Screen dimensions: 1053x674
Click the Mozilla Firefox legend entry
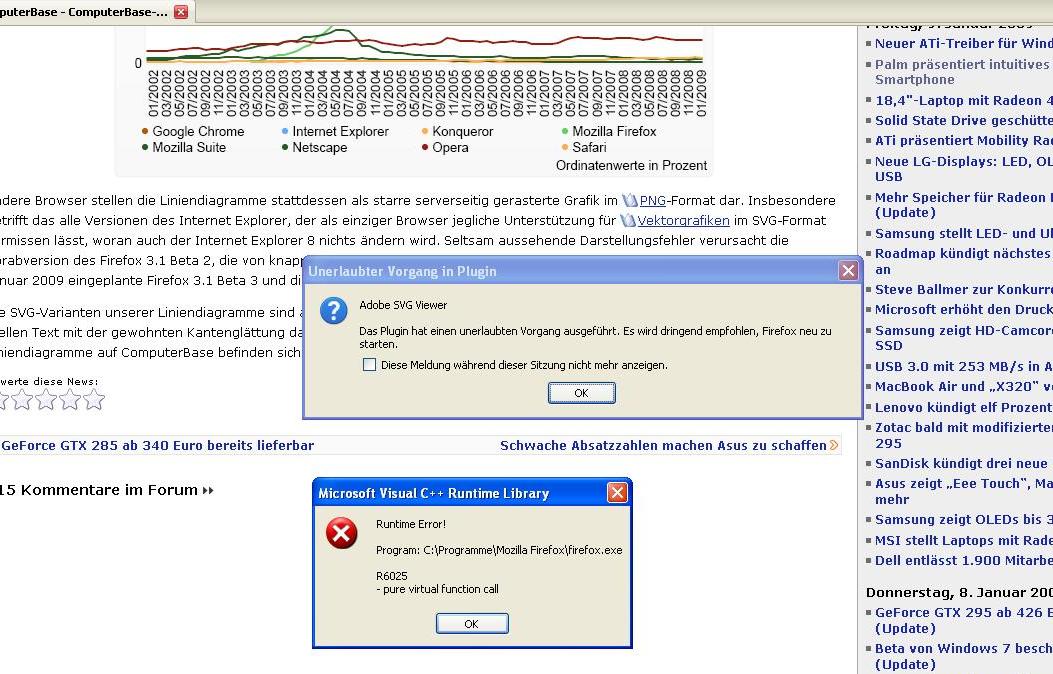[x=609, y=132]
